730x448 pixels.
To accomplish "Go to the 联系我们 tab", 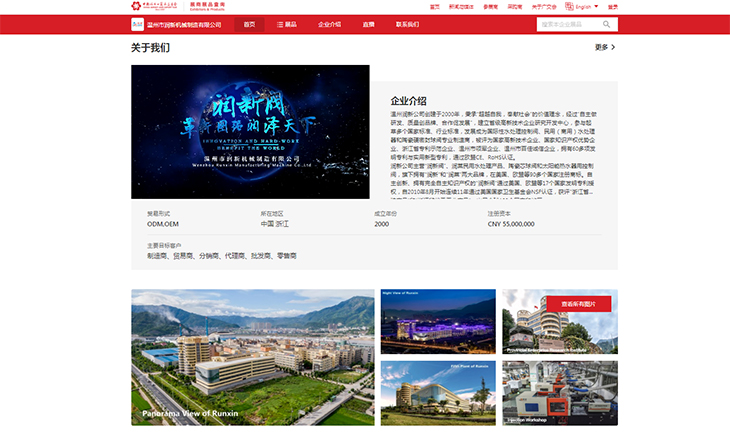I will point(407,24).
